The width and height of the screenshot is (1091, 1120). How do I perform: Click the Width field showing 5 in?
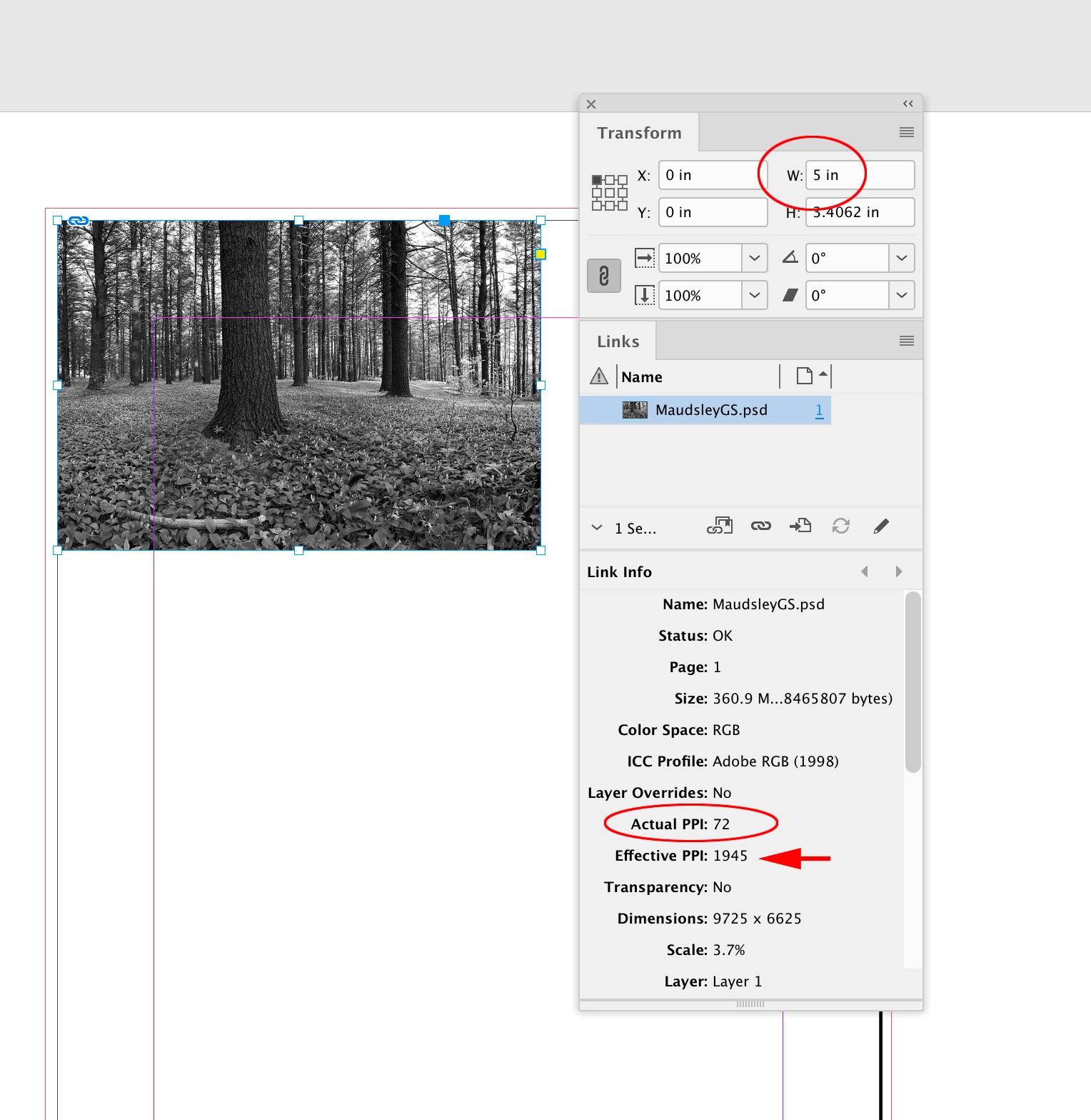(x=860, y=175)
